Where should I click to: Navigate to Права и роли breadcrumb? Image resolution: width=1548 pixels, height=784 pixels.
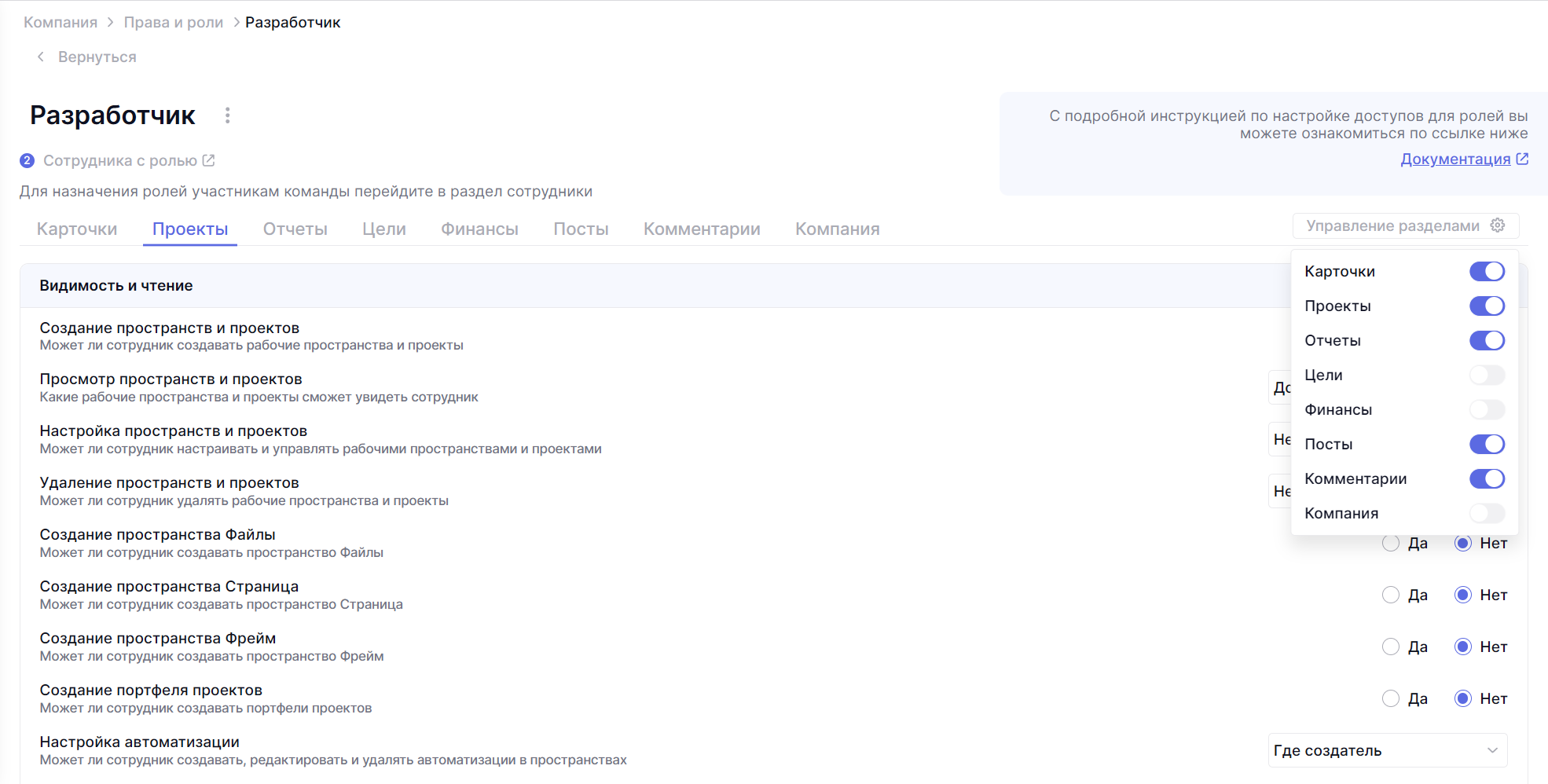(174, 22)
